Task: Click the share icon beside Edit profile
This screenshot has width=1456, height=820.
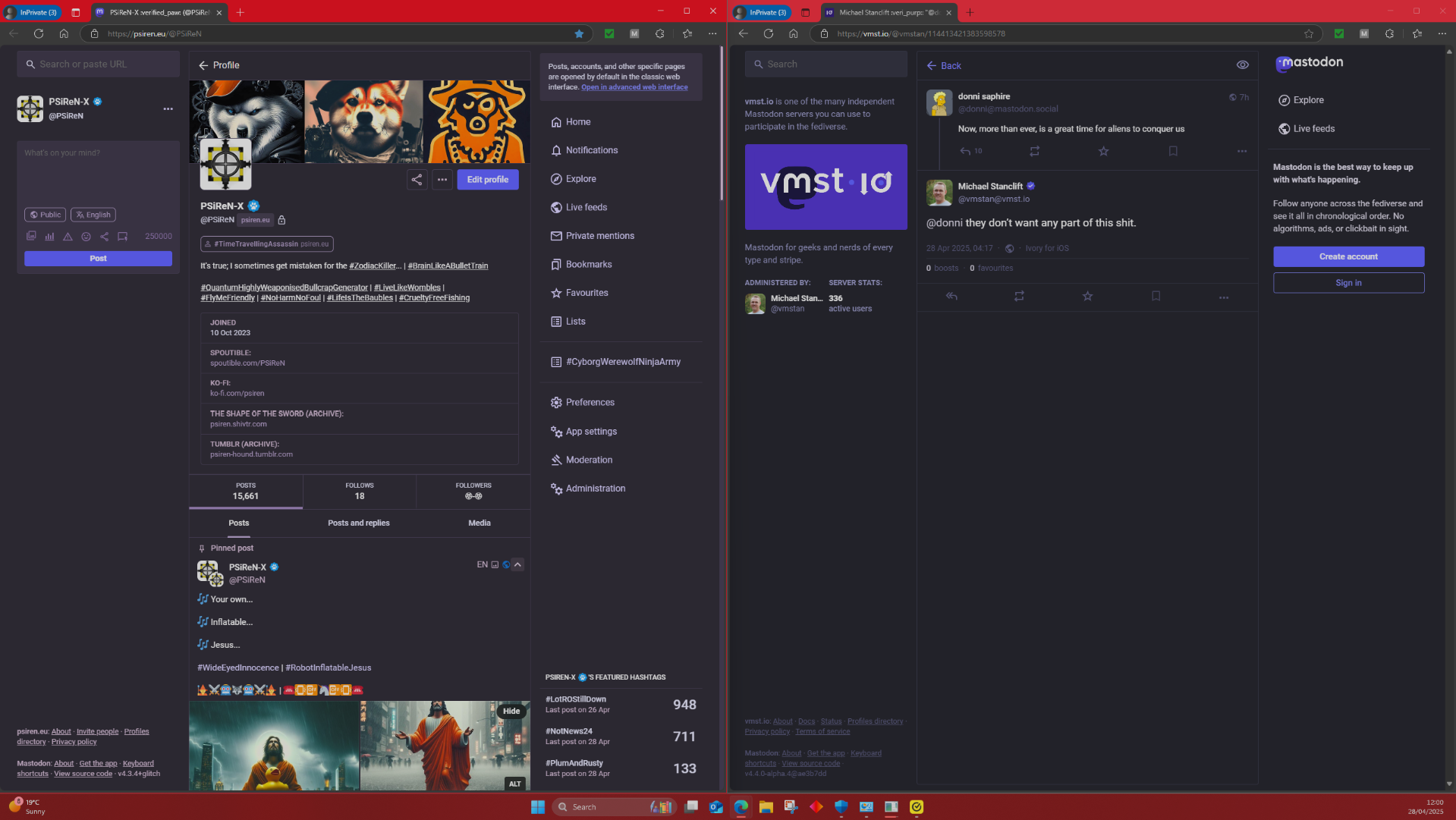Action: (417, 180)
